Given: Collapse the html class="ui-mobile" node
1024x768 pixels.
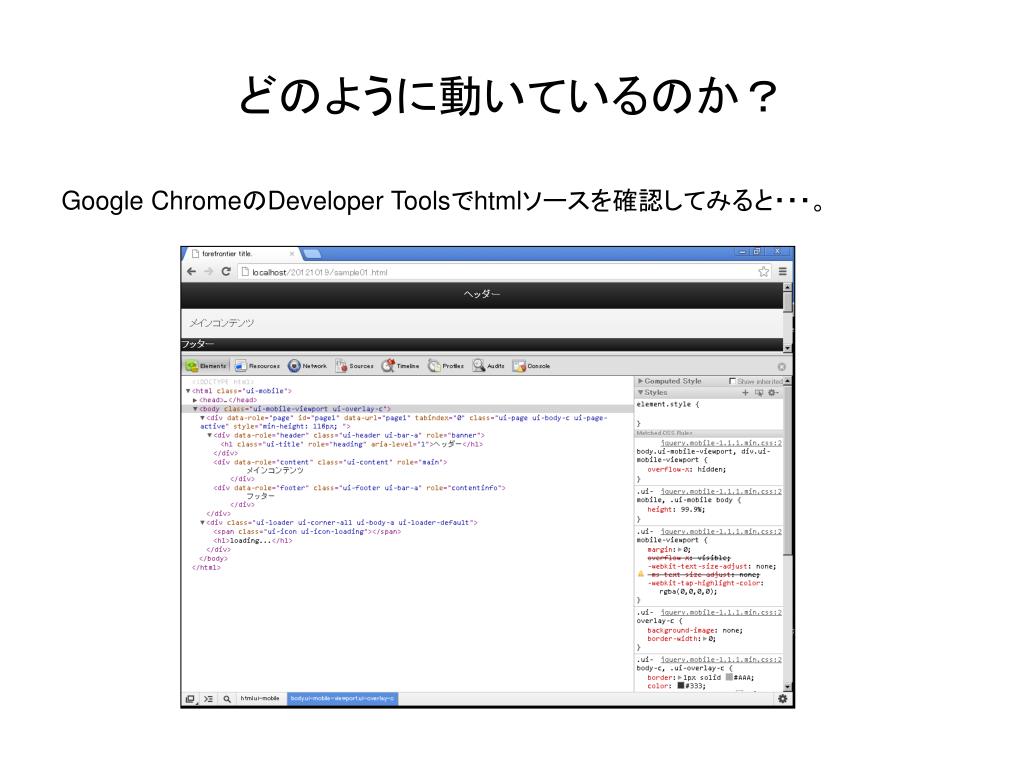Looking at the screenshot, I should point(188,391).
